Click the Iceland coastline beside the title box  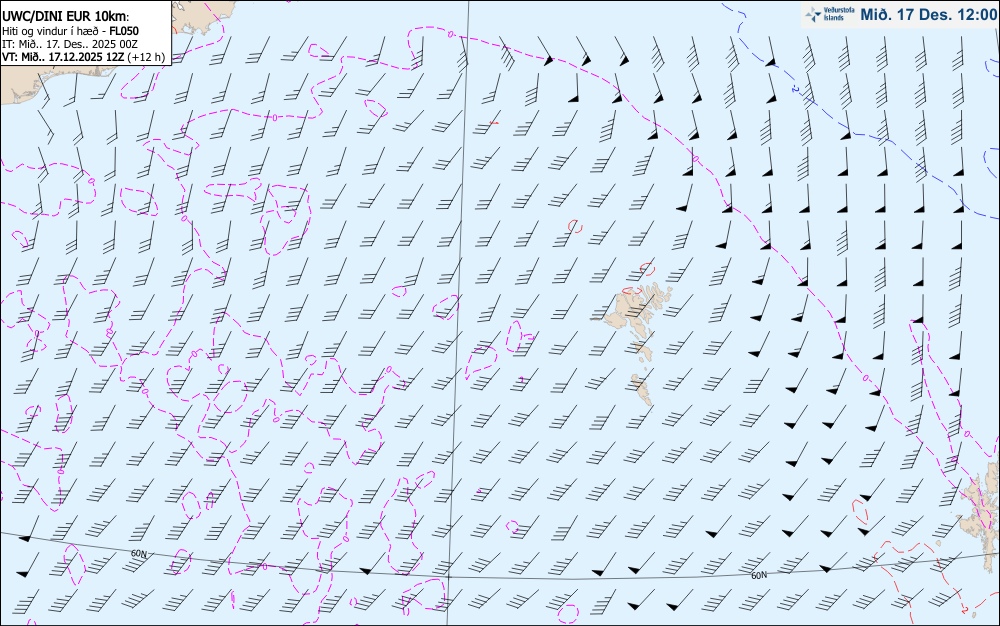[203, 19]
